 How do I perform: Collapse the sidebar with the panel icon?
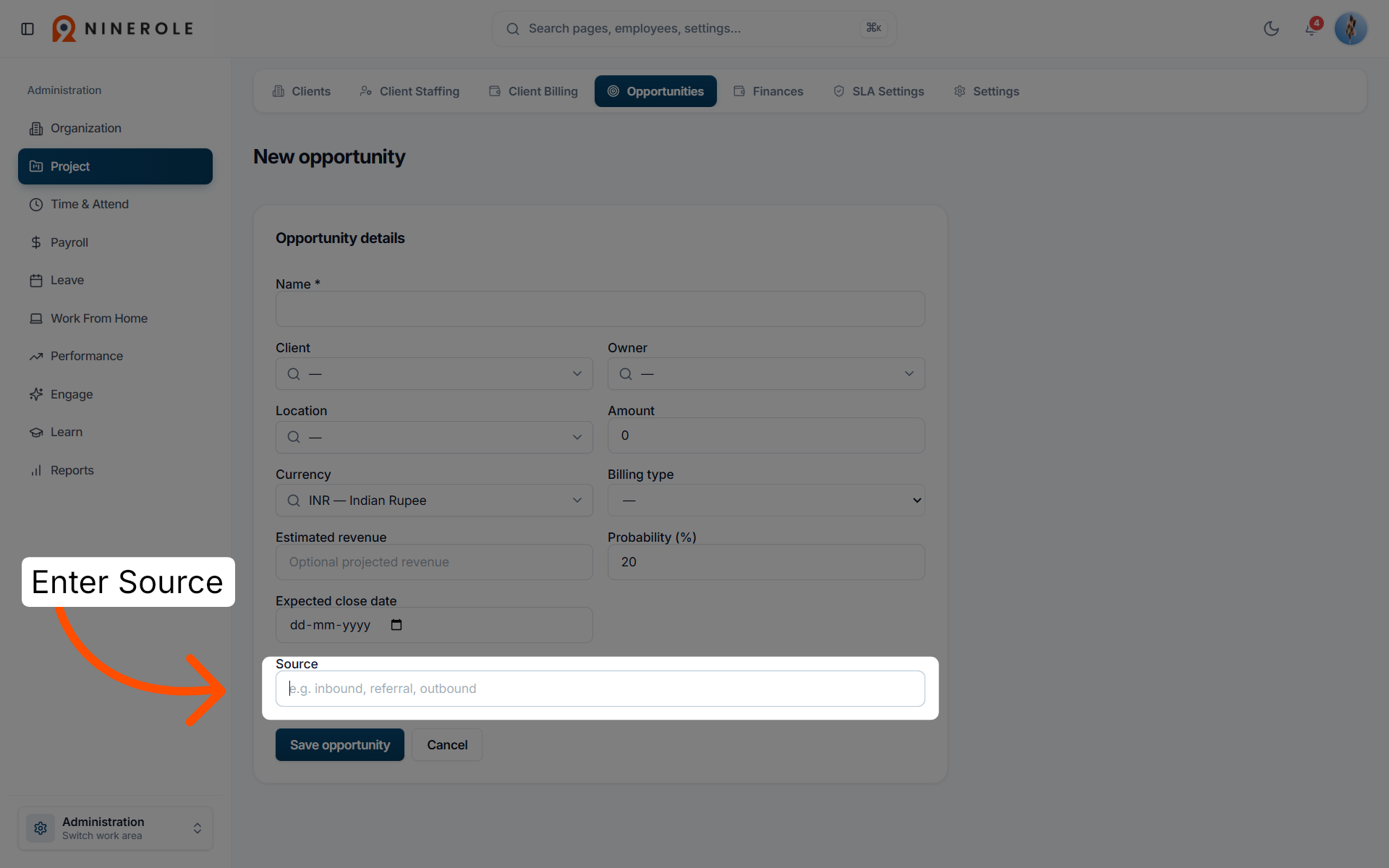point(27,29)
